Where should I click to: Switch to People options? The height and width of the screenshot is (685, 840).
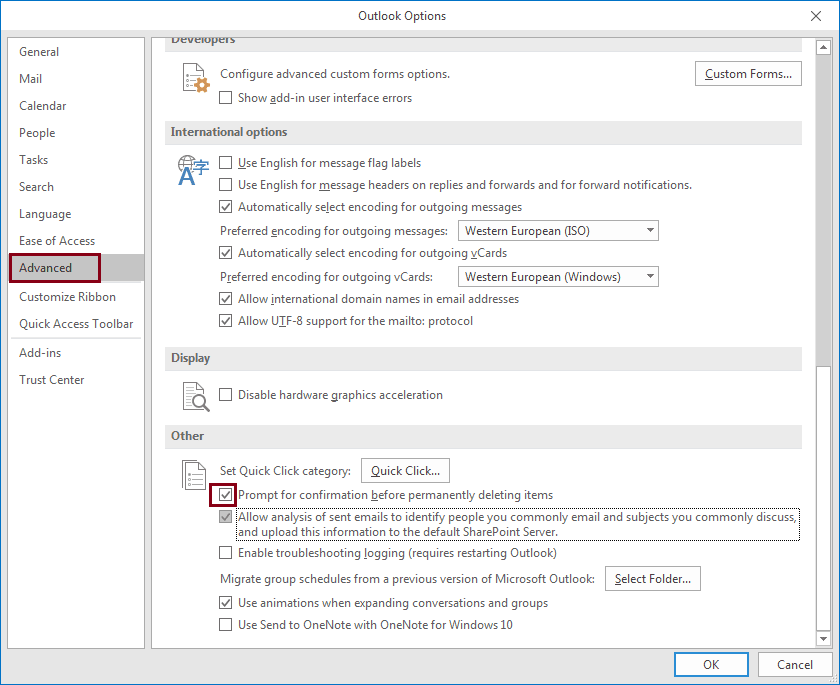[76, 133]
